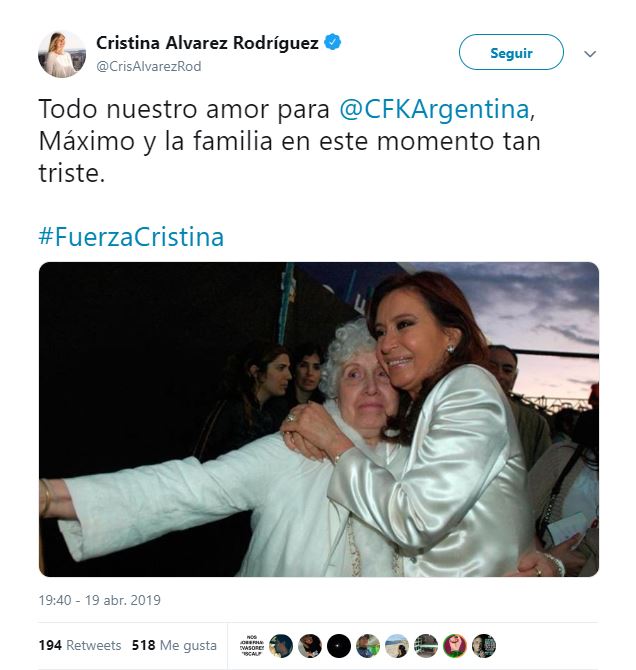
Task: Open the @CrisAlvarezRod handle
Action: [x=149, y=67]
